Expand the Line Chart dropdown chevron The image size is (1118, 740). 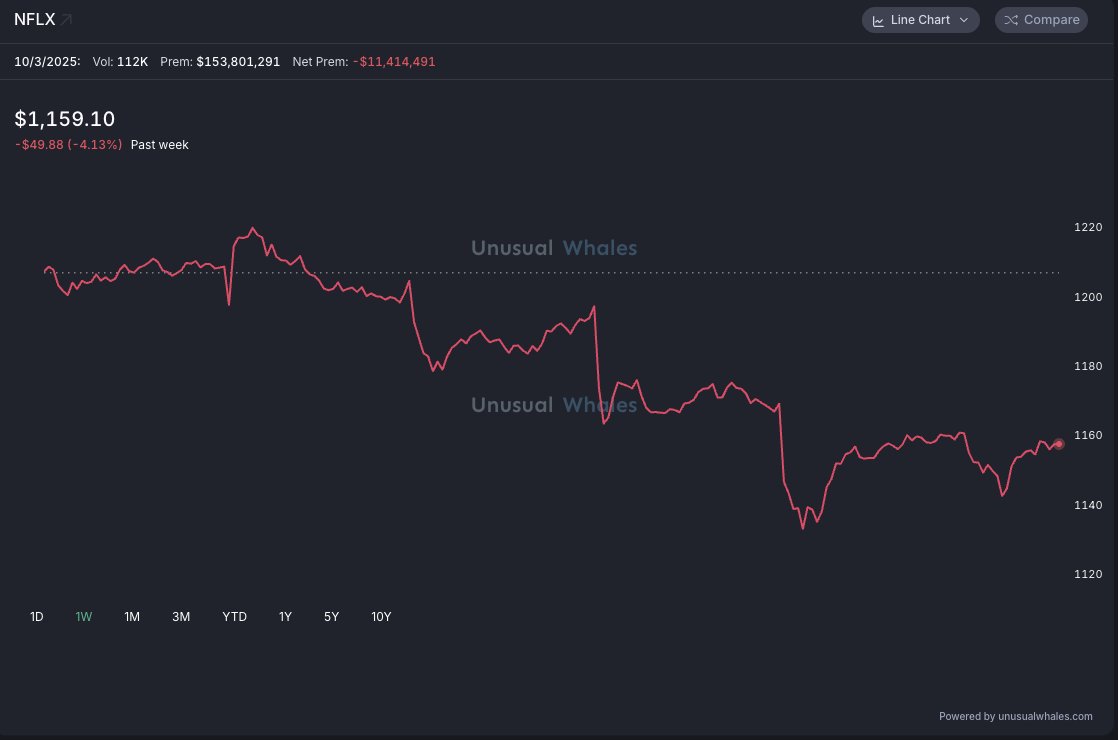point(964,20)
